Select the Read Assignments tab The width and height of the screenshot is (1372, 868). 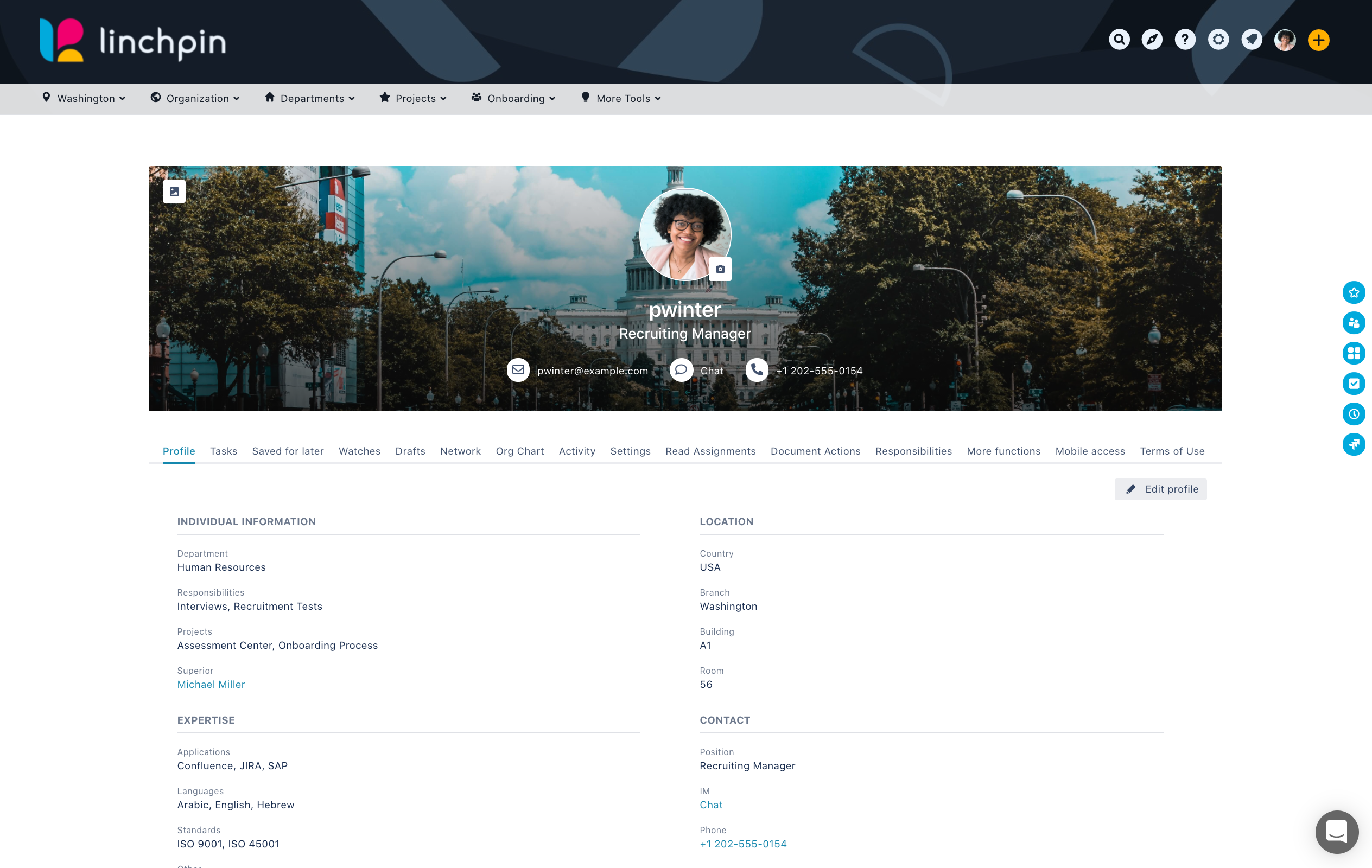click(x=710, y=451)
